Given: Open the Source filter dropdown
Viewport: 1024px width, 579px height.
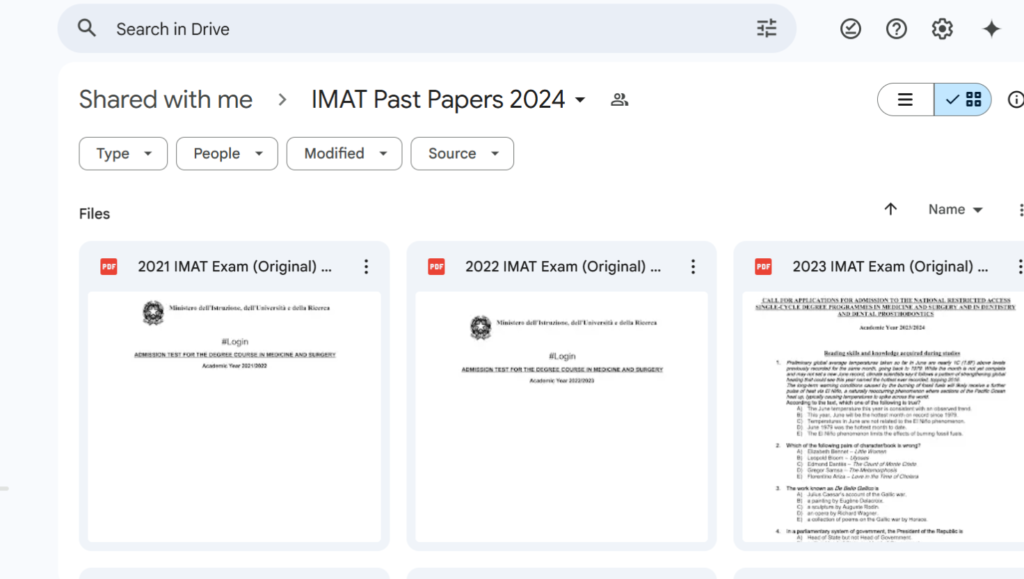Looking at the screenshot, I should pos(462,153).
